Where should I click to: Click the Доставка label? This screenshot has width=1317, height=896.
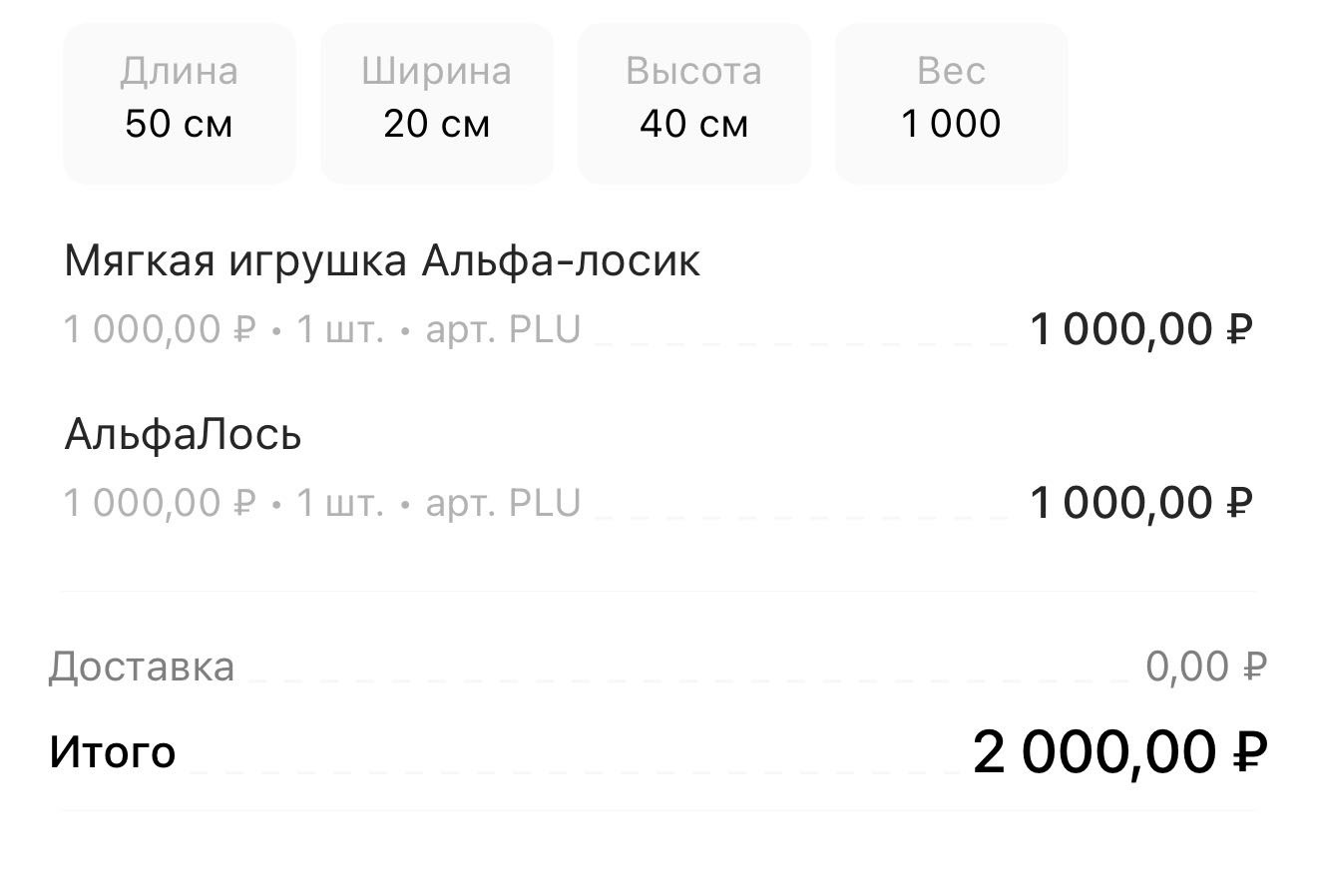tap(142, 667)
